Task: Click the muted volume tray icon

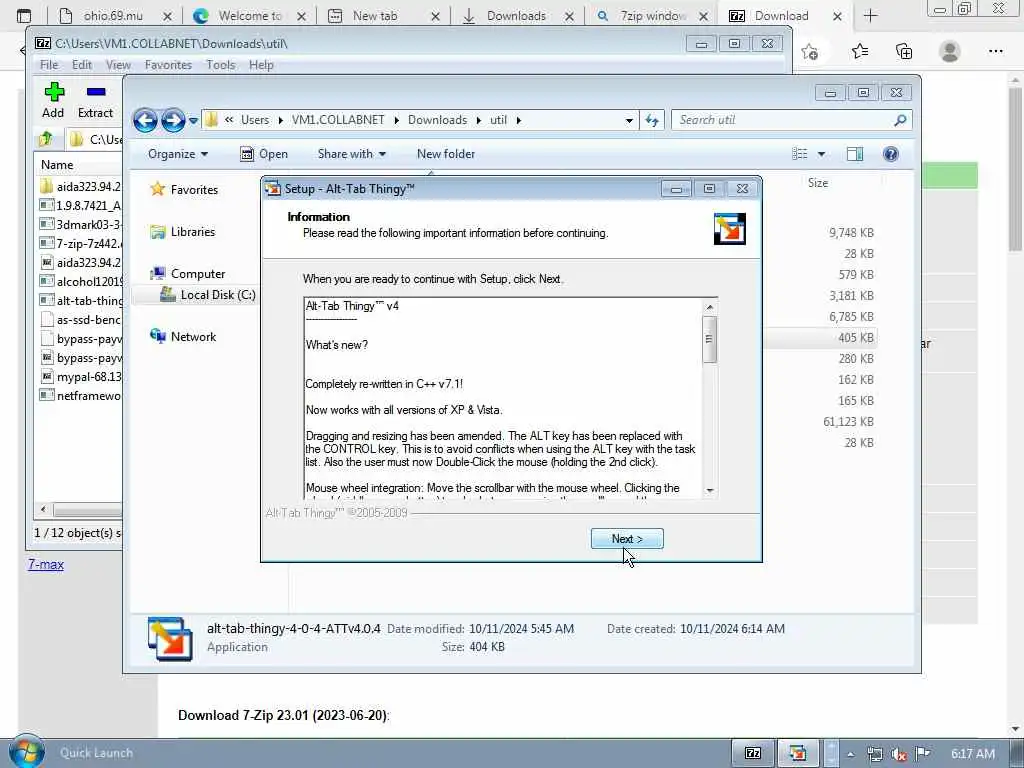Action: [x=899, y=754]
